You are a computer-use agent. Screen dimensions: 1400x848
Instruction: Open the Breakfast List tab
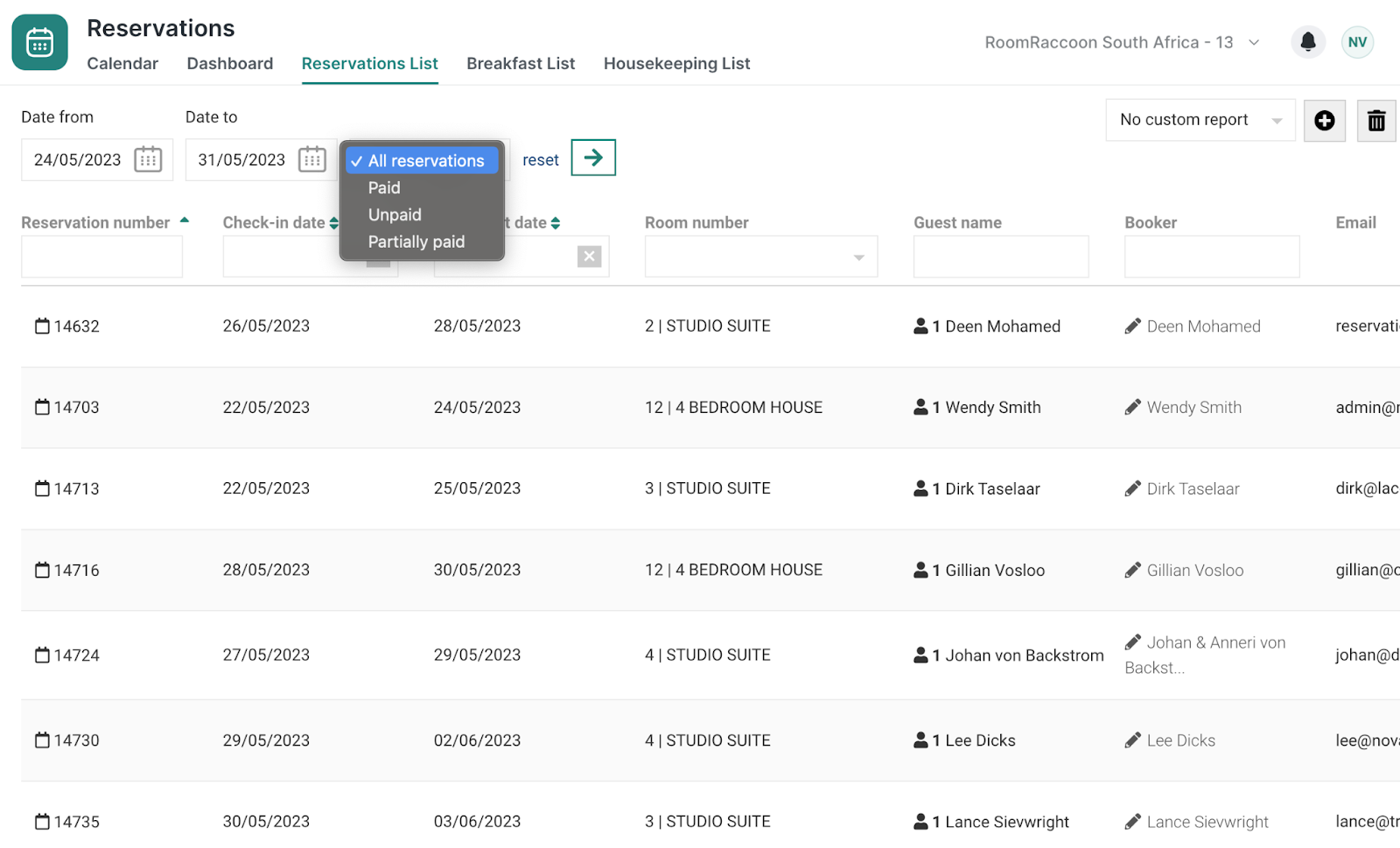pos(521,64)
